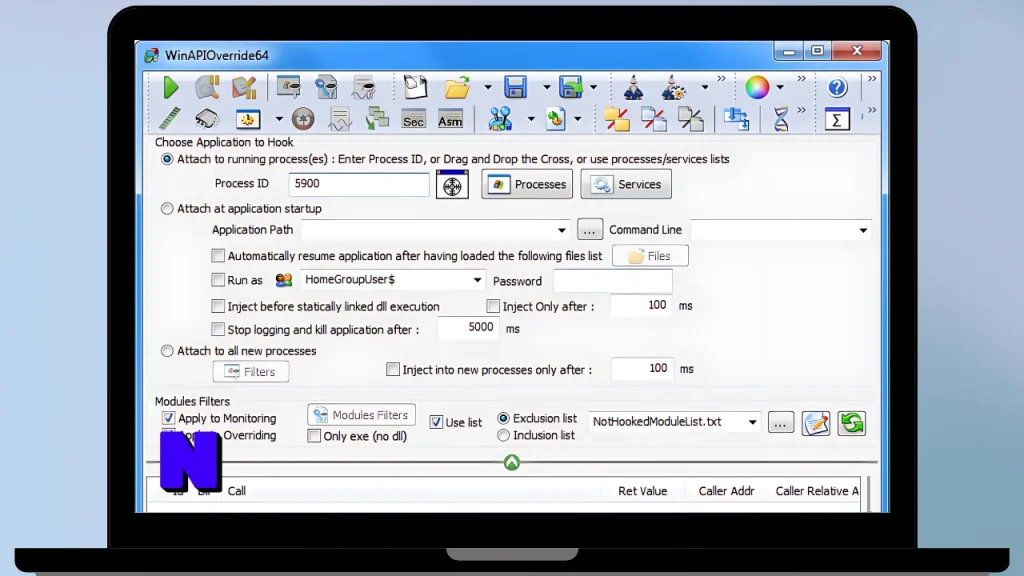The height and width of the screenshot is (576, 1024).
Task: Click the Asm toolbar icon
Action: tap(450, 120)
